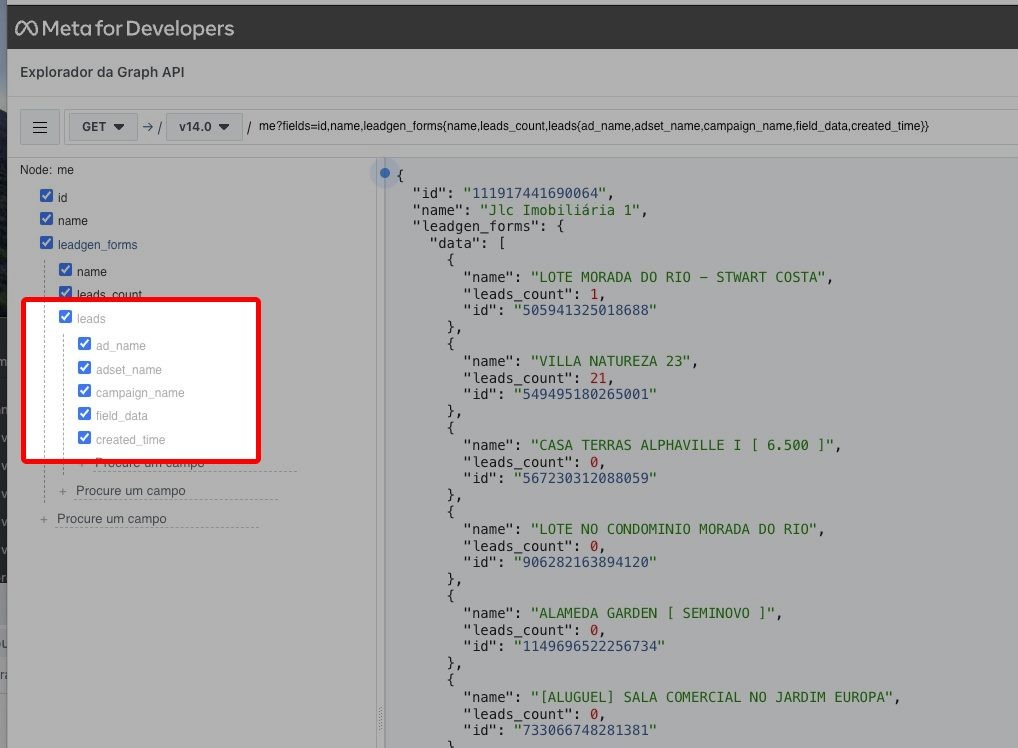Select the leads node in the field tree
Screen dimensions: 1018x748
tap(91, 319)
